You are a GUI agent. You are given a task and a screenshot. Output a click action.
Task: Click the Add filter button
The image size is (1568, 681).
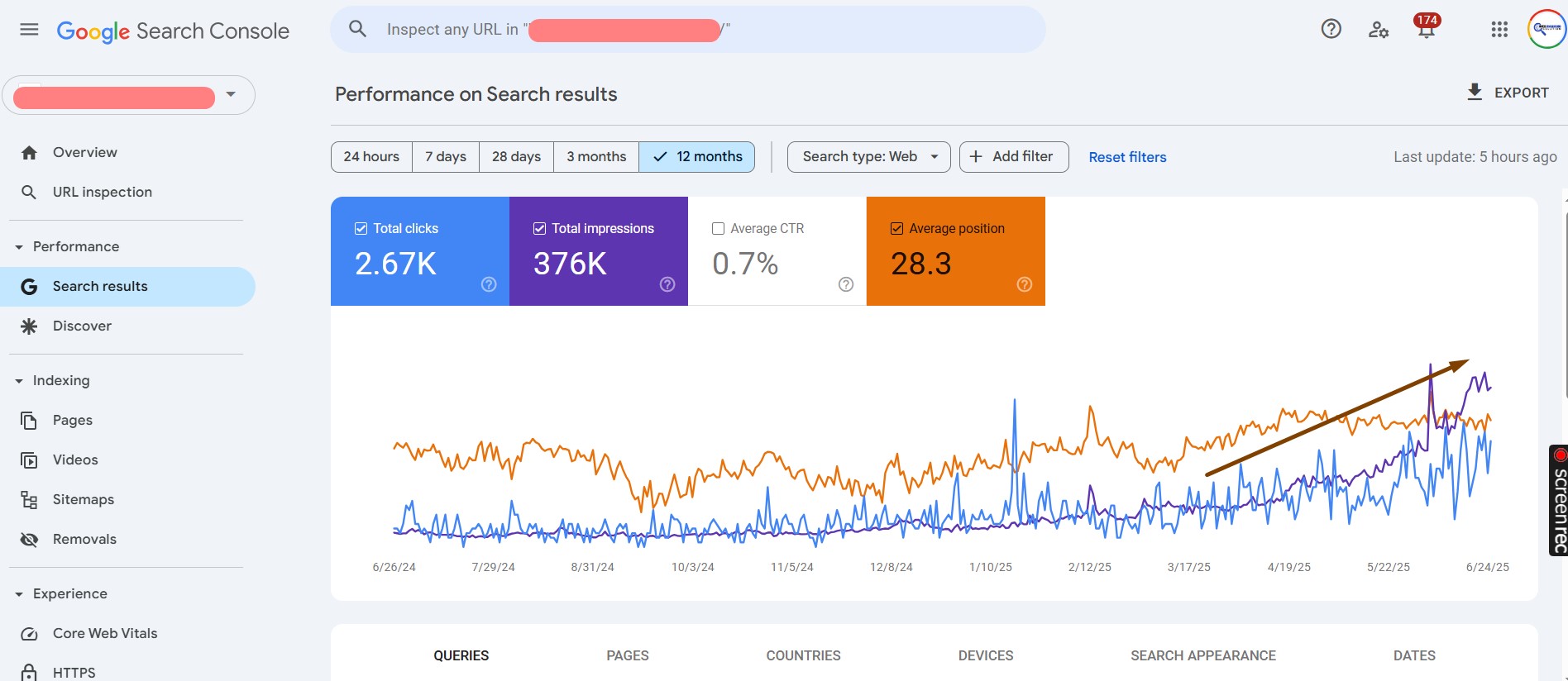[1014, 157]
